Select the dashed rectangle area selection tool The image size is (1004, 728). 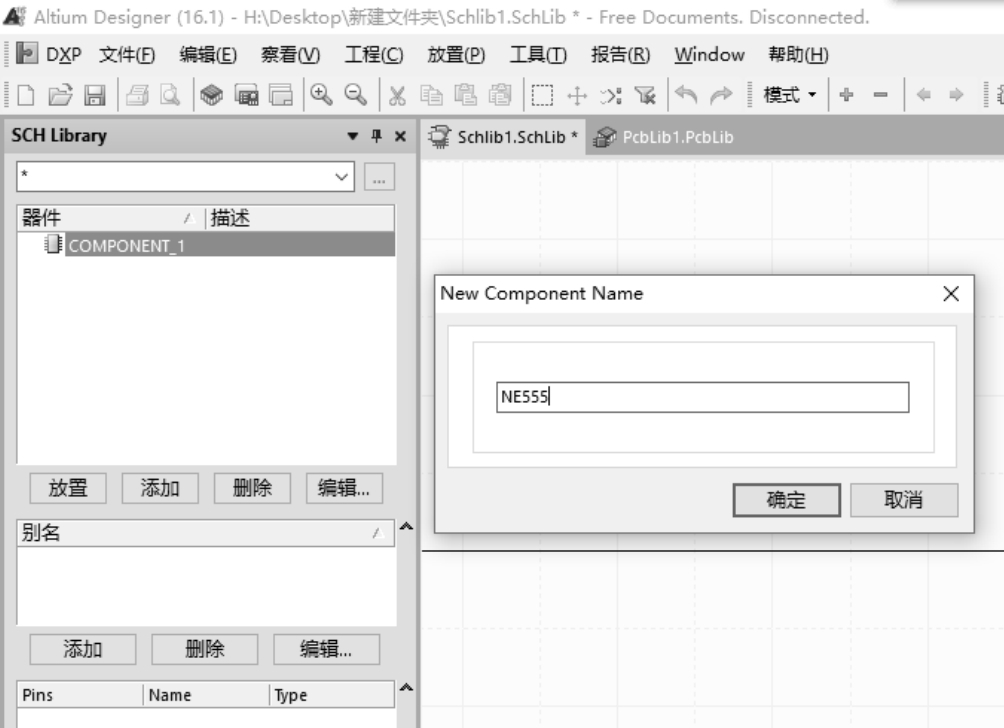[x=542, y=95]
